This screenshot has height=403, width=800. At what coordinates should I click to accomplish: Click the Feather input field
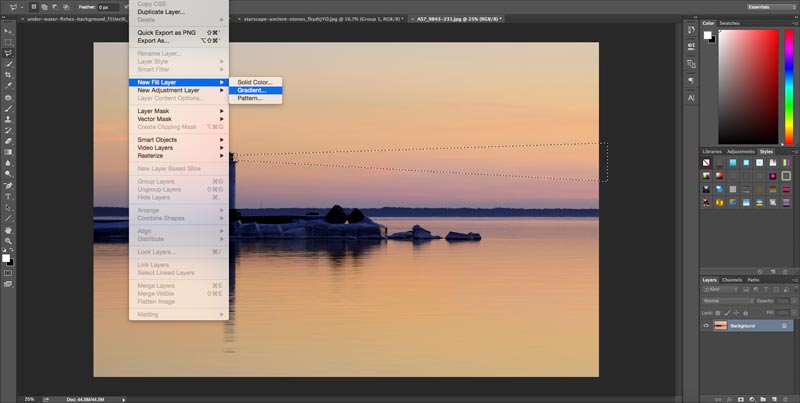[108, 7]
